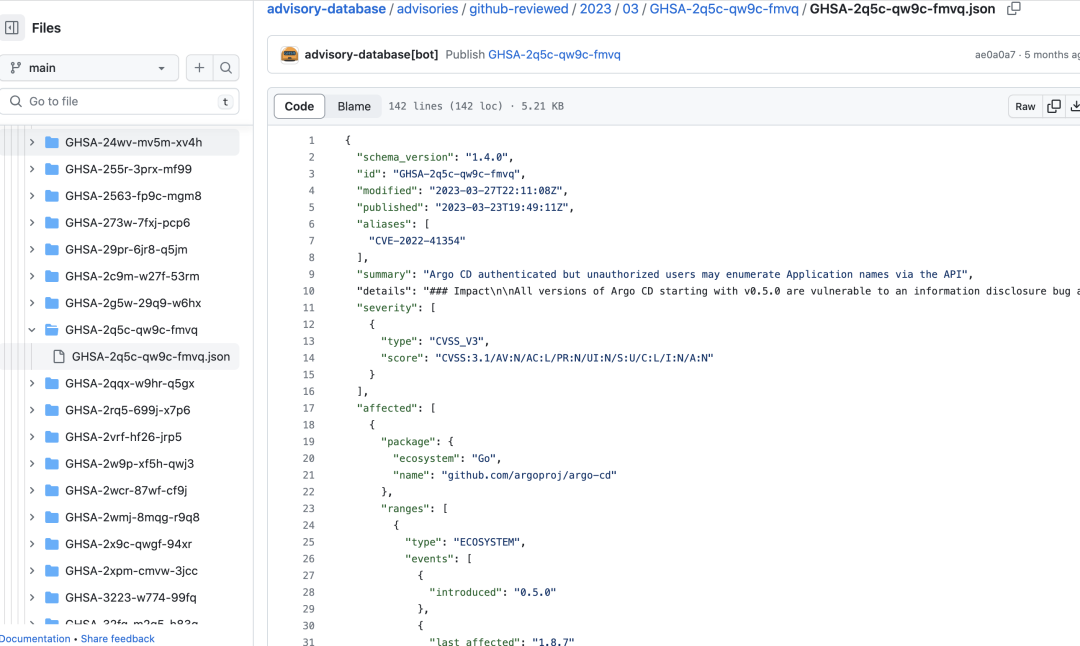Open folder name GHSA-2w9p-xf5h-qwj3
Screen dimensions: 1080x646
click(x=129, y=463)
